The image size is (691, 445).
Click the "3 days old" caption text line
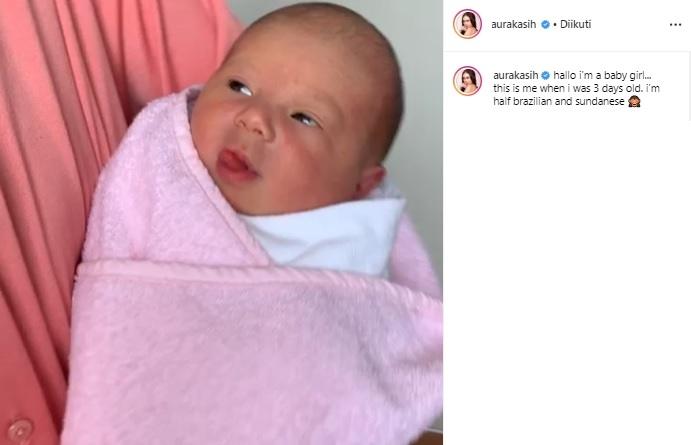pyautogui.click(x=576, y=88)
